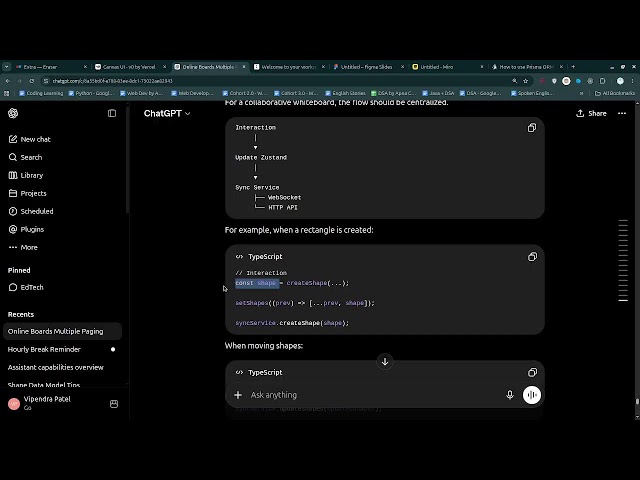Click the 'For example, when a rectangle is created:' text
640x480 pixels.
pos(299,230)
